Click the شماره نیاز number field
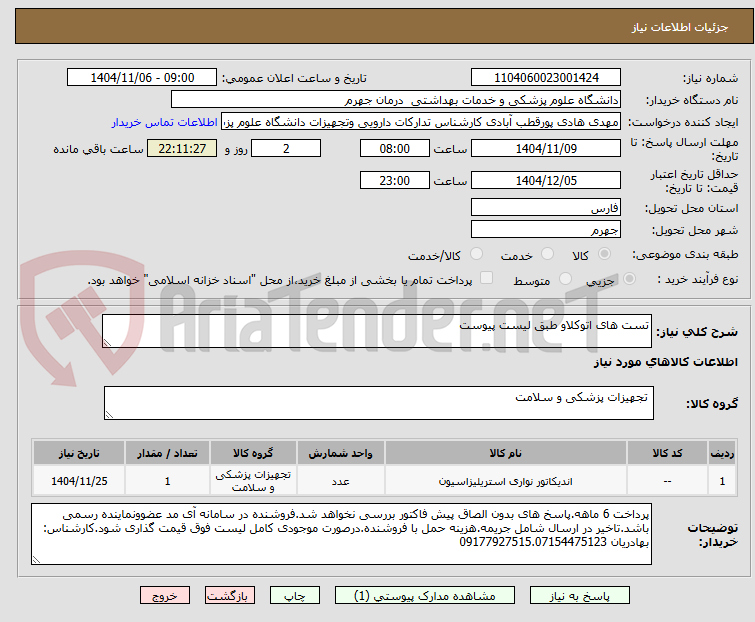755x622 pixels. coord(546,78)
